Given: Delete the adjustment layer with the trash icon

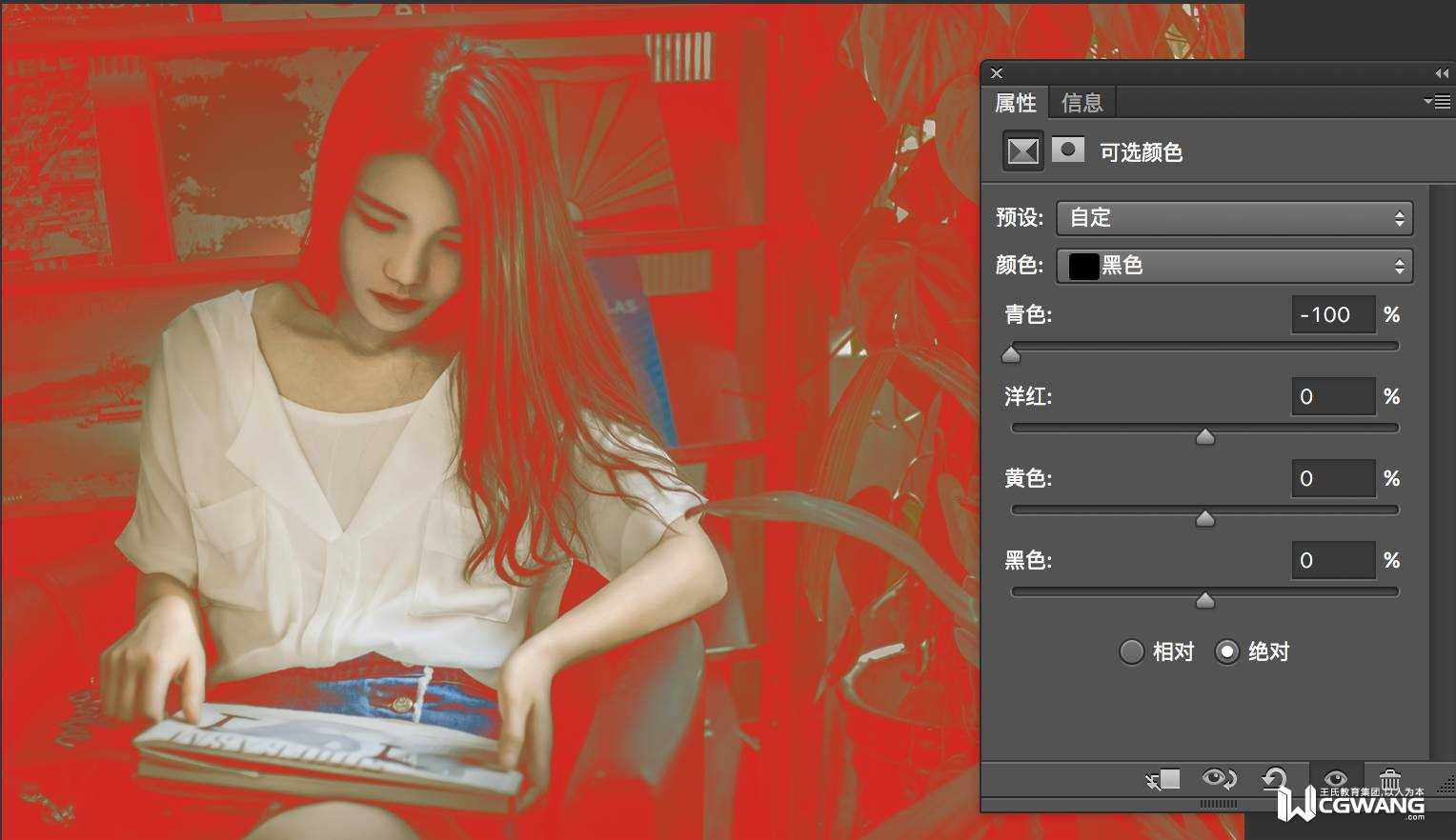Looking at the screenshot, I should point(1390,780).
